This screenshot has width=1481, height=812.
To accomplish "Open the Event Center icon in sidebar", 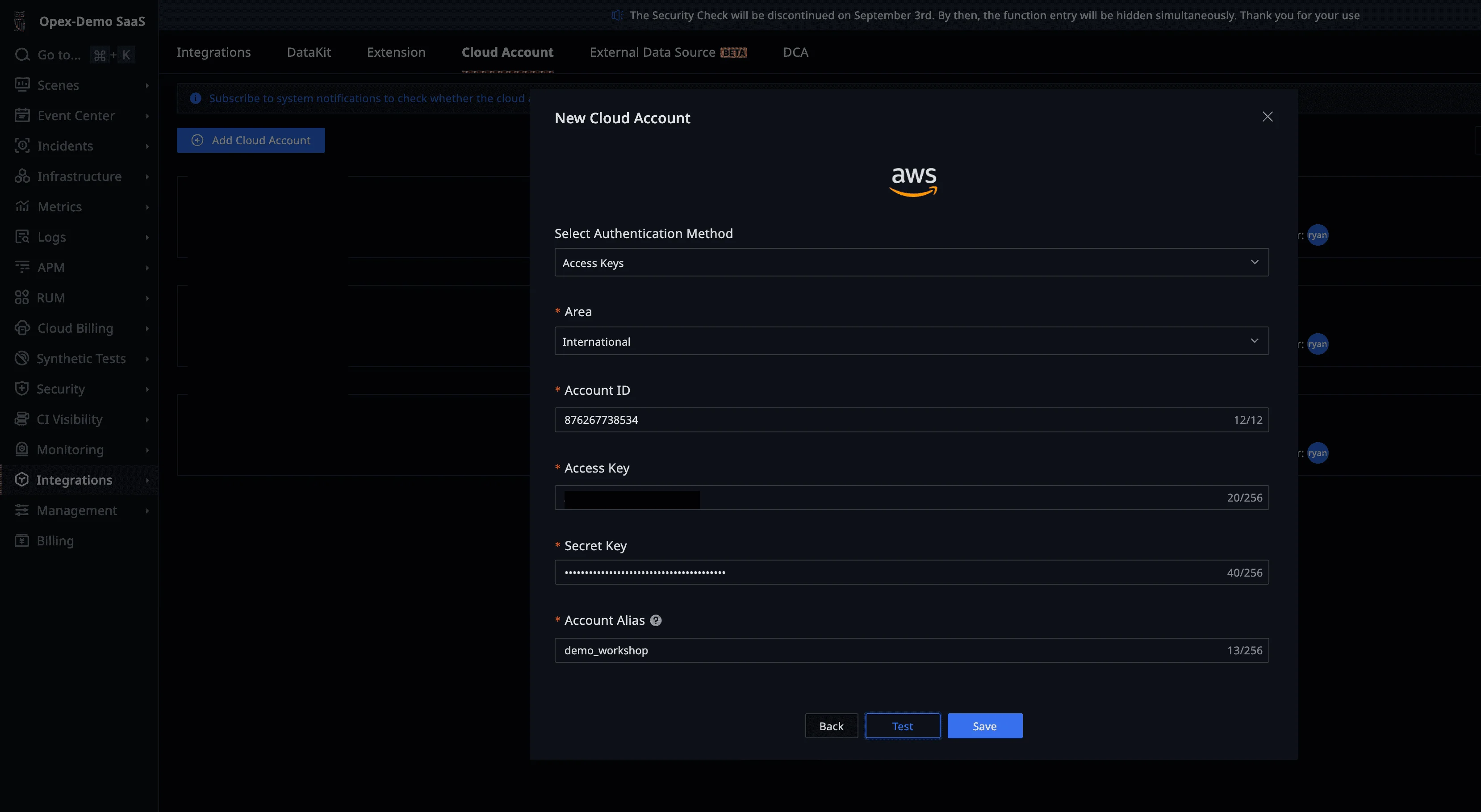I will click(22, 116).
